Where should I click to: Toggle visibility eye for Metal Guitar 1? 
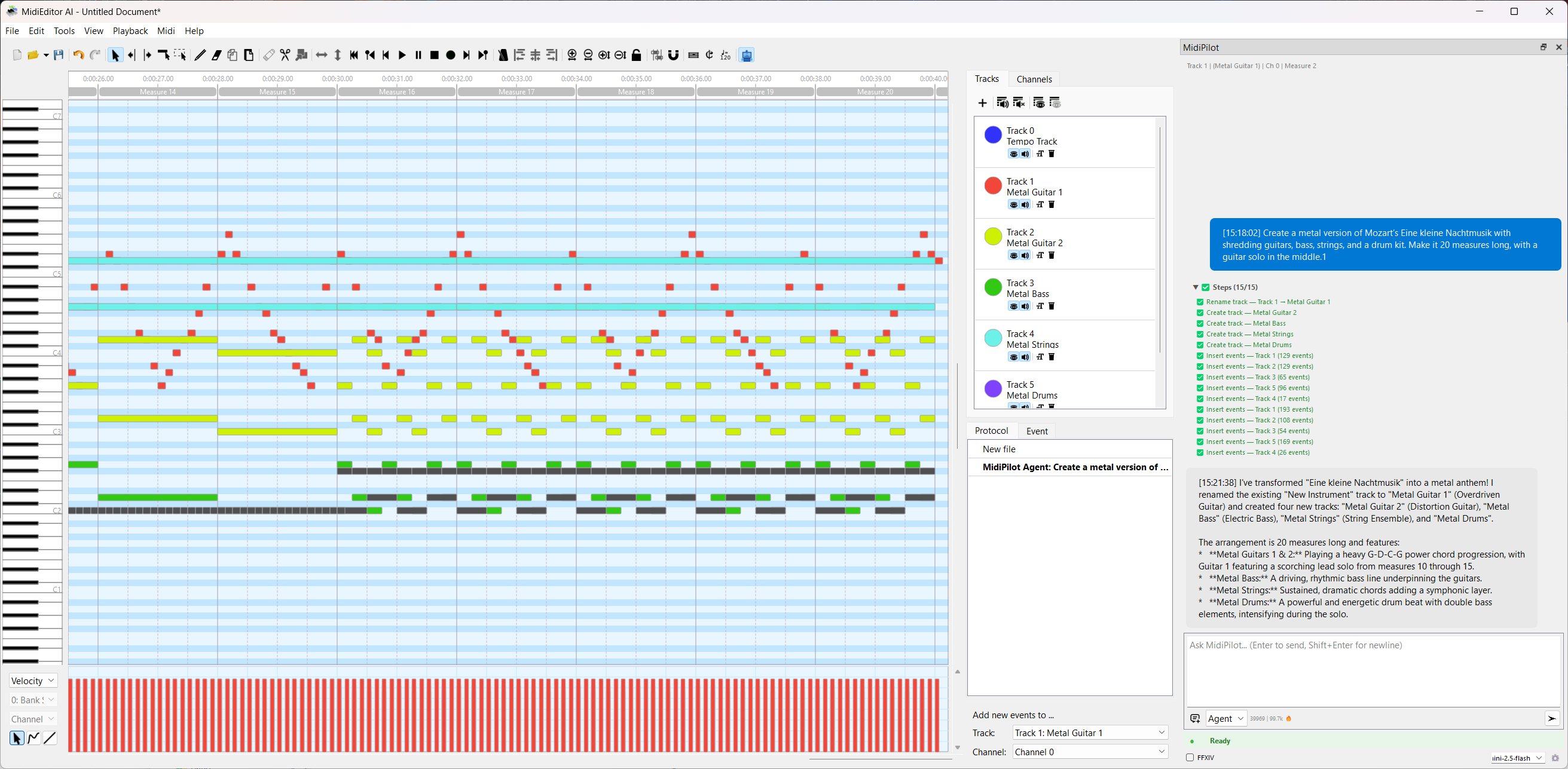[x=1013, y=205]
